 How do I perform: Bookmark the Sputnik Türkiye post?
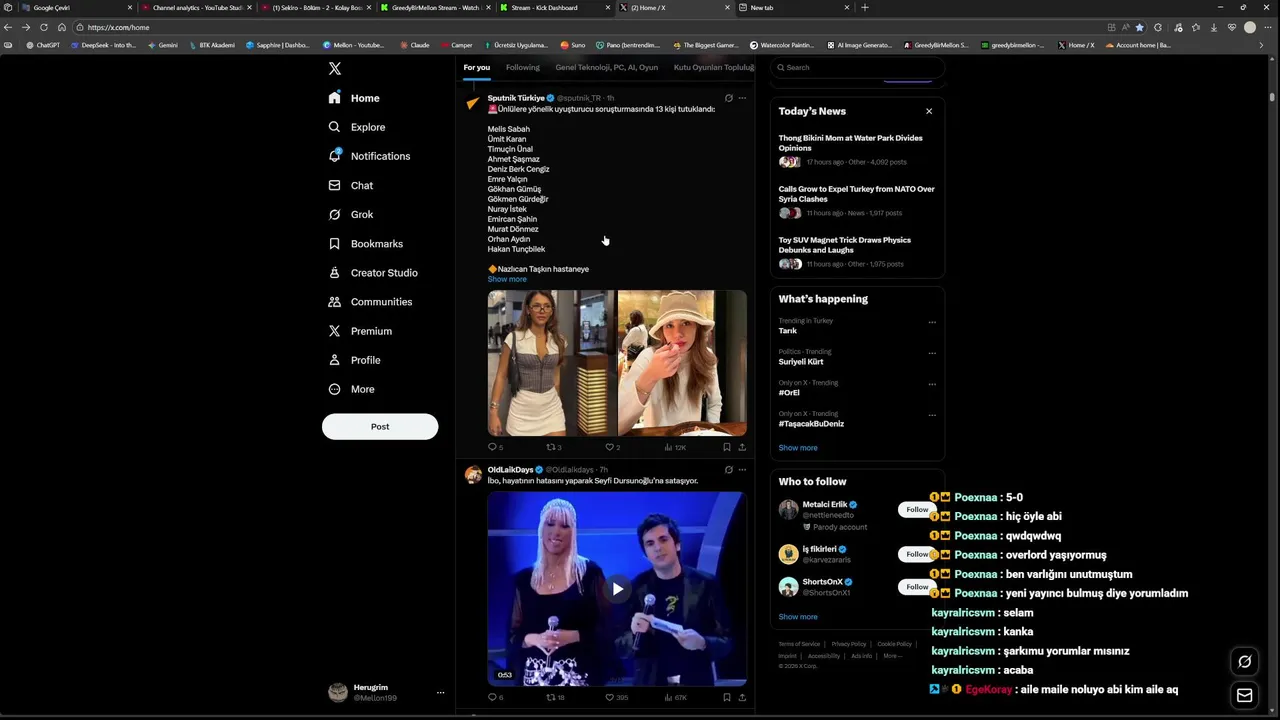click(727, 447)
